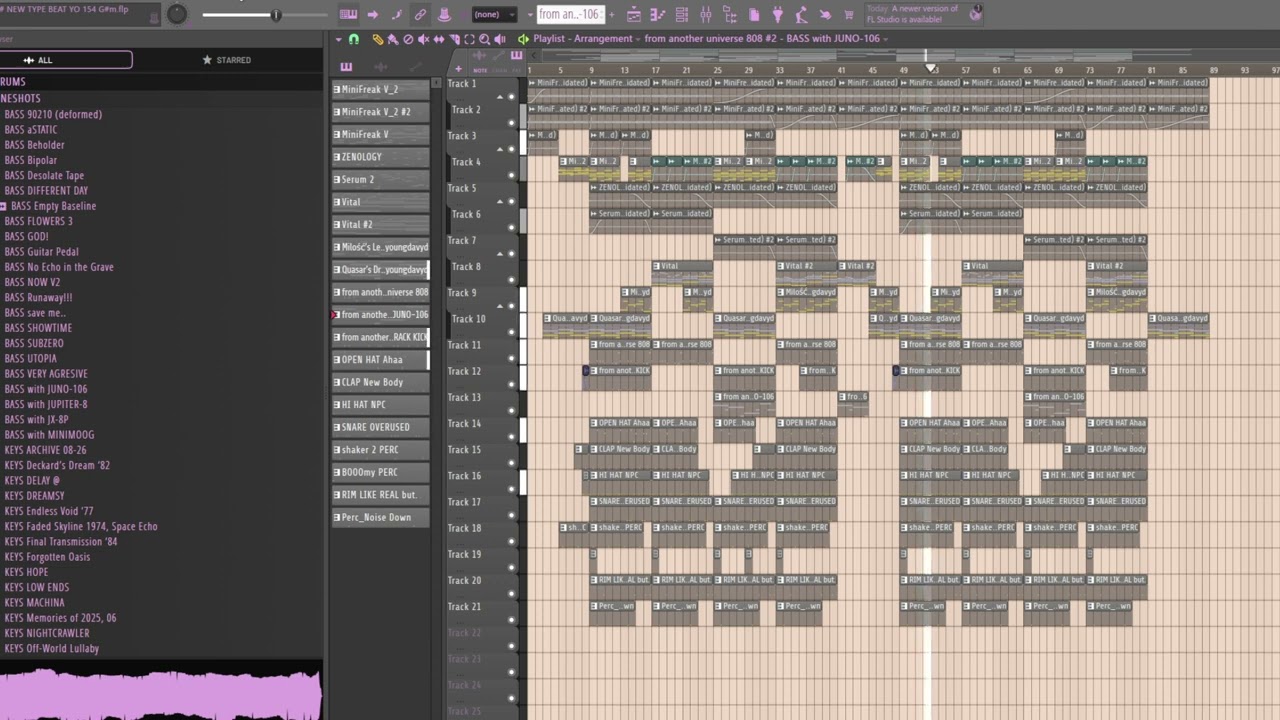Click the pink waveform preview
The width and height of the screenshot is (1280, 720).
160,693
